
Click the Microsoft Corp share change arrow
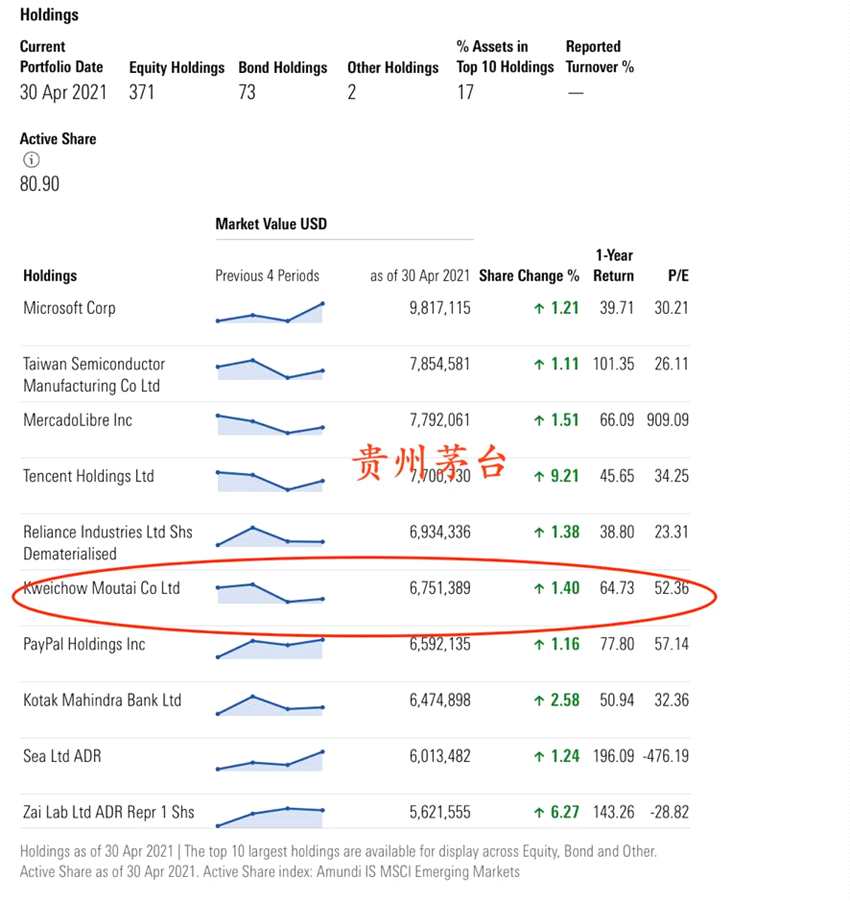tap(539, 309)
